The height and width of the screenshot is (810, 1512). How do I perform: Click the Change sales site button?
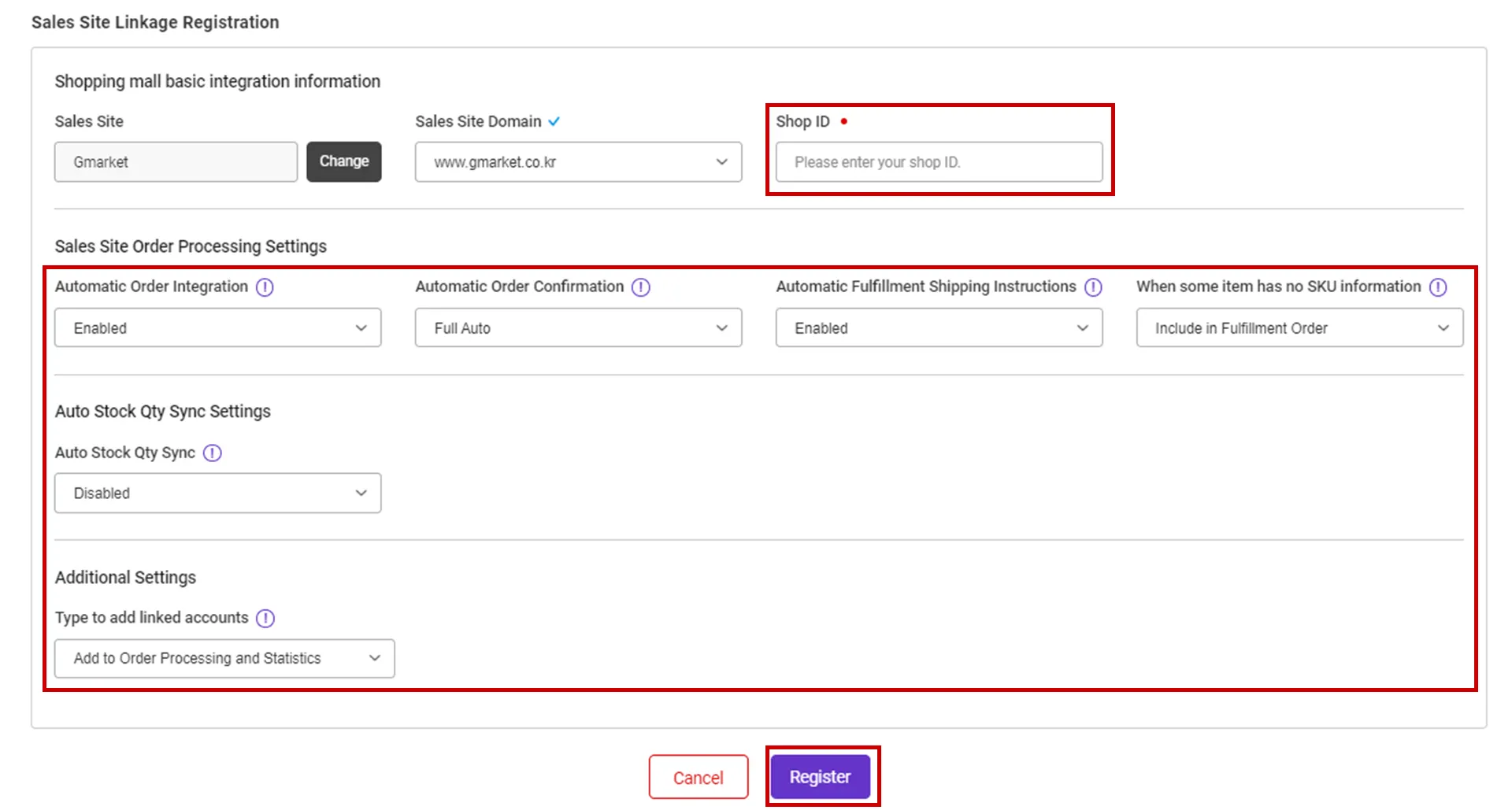tap(344, 161)
